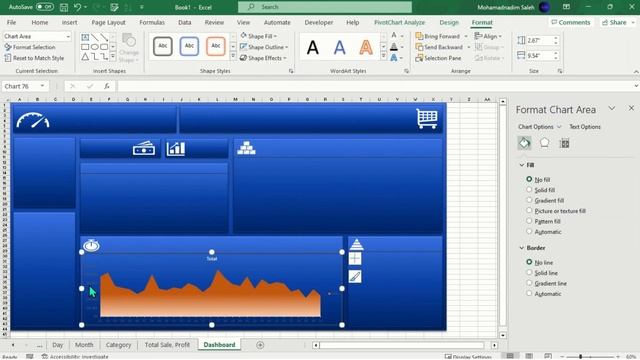This screenshot has width=640, height=360.
Task: Increase shape height with spinner arrow
Action: 556,38
